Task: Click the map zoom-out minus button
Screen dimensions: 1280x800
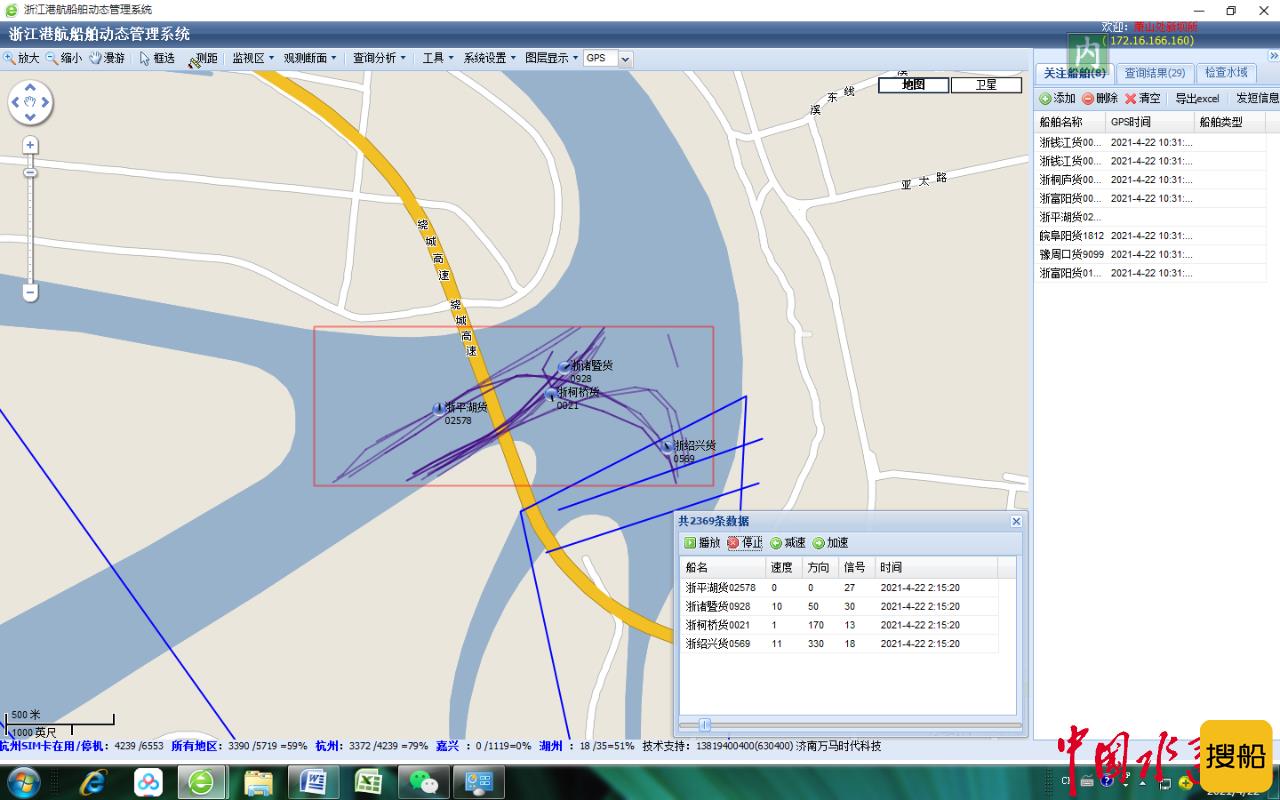Action: (x=30, y=293)
